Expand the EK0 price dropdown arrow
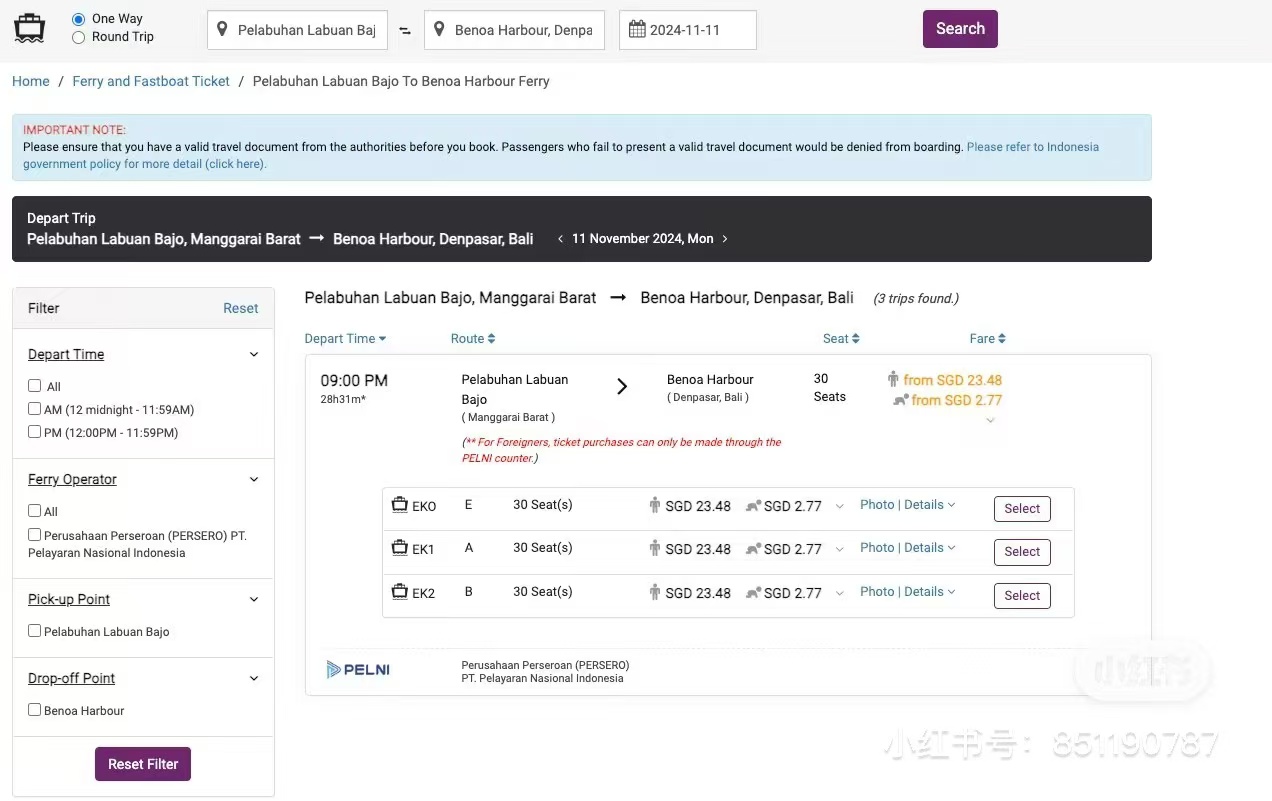 click(x=839, y=506)
